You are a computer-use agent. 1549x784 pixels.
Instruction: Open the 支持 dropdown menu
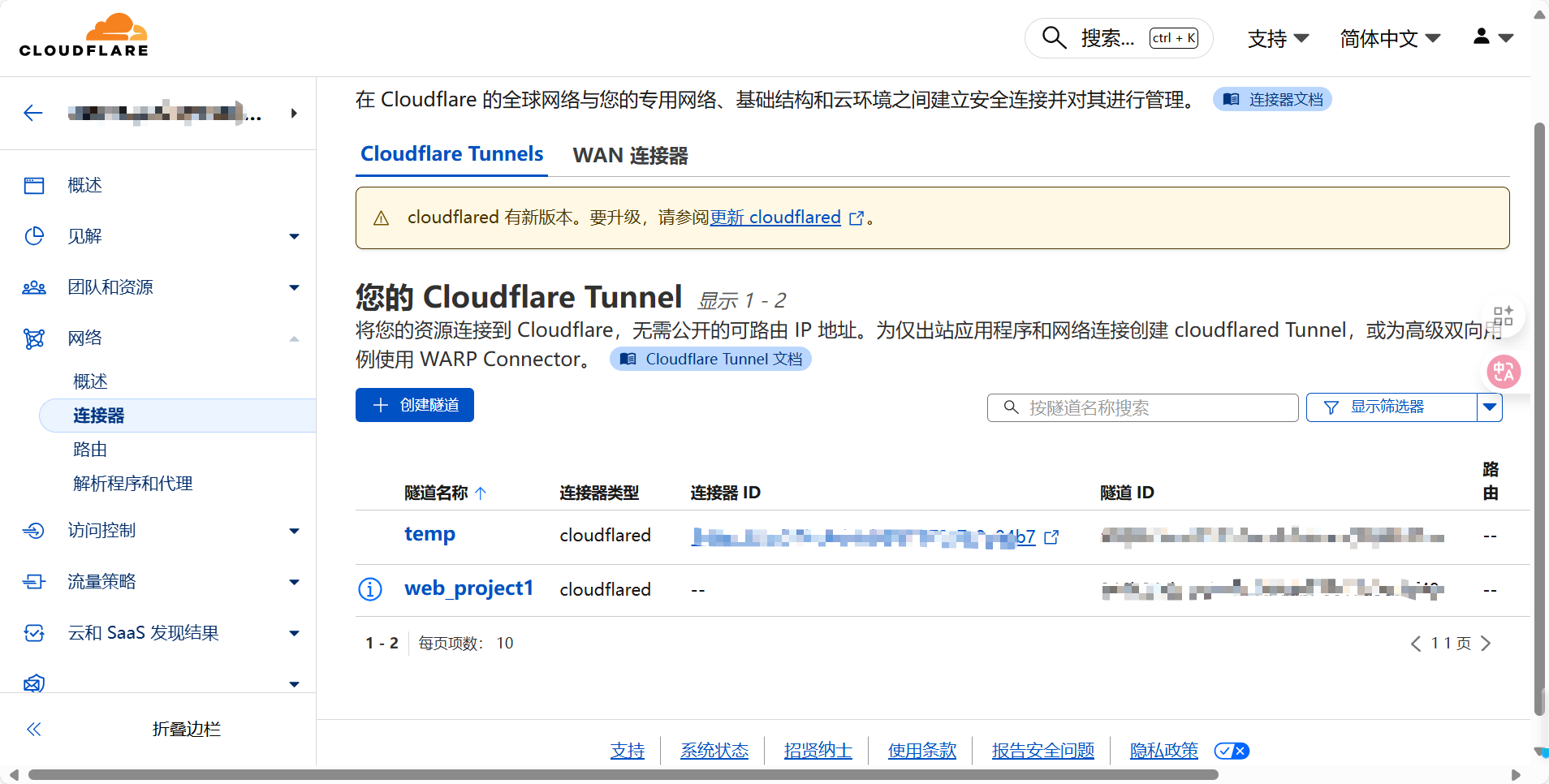click(1278, 38)
